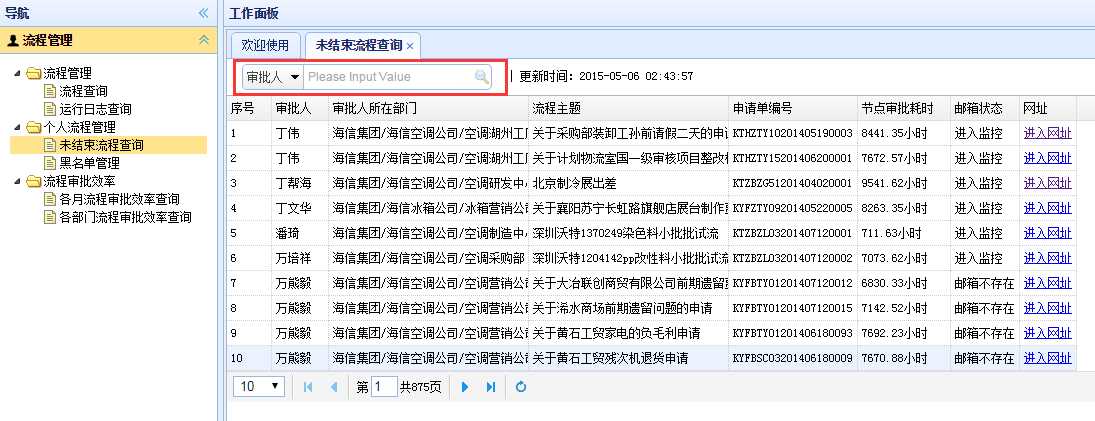Open 流程查询 in navigation tree
The height and width of the screenshot is (421, 1095).
(83, 91)
